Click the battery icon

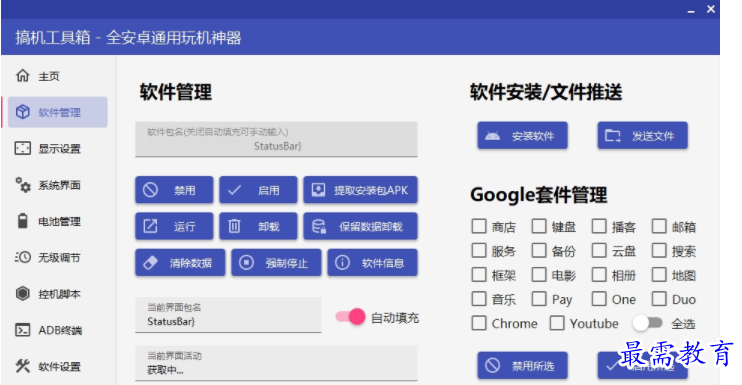click(23, 221)
